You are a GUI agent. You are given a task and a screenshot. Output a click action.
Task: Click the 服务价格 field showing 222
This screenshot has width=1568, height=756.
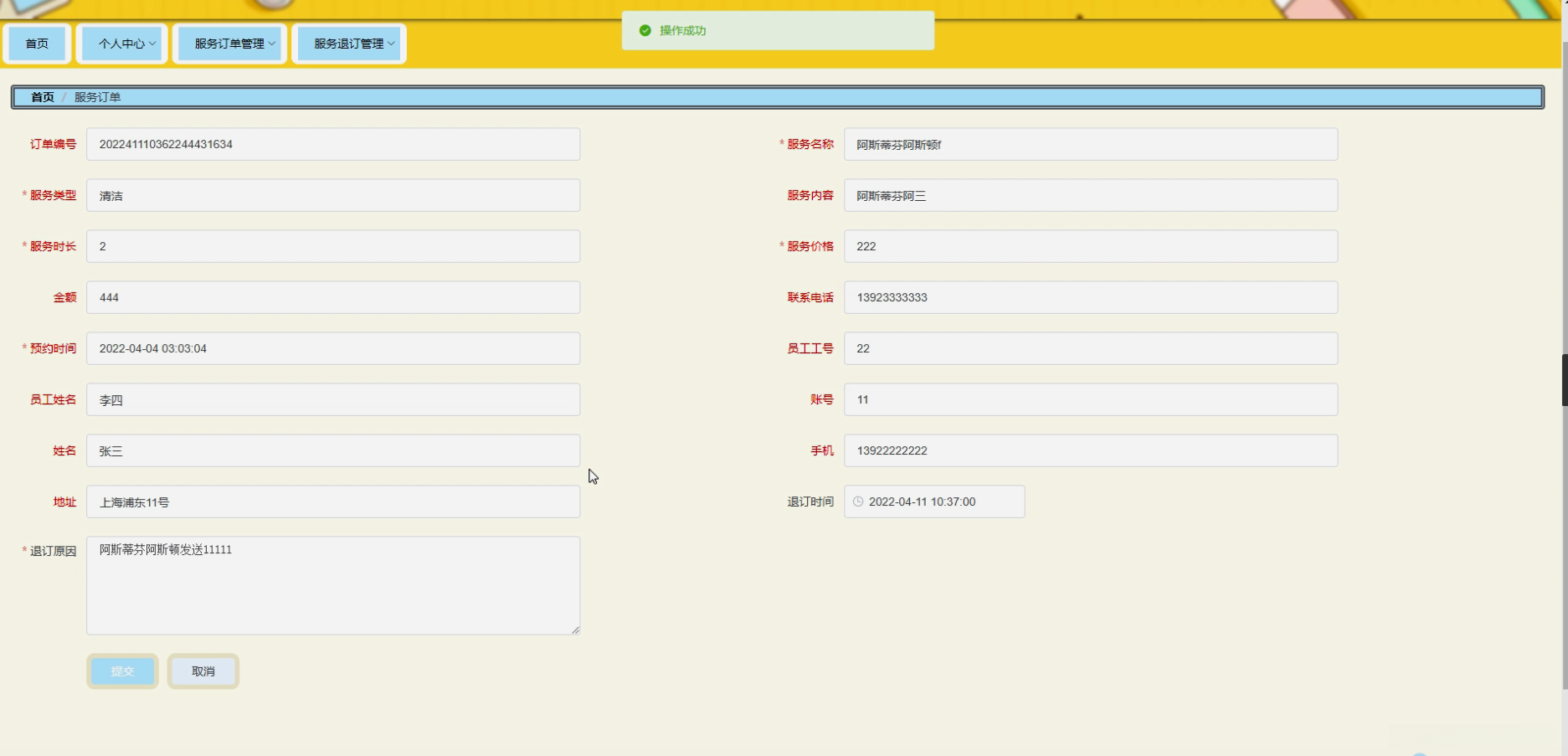(1091, 246)
